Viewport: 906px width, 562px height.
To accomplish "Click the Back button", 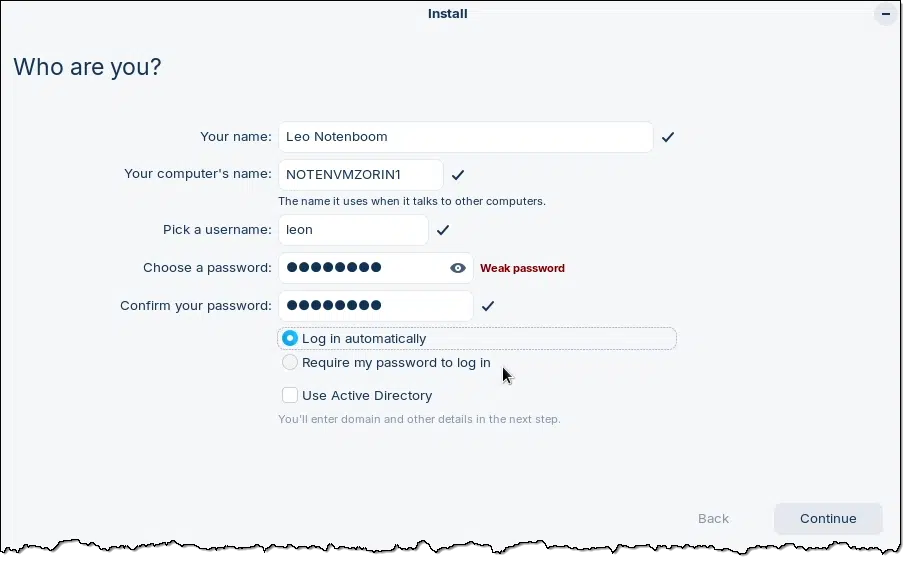I will coord(713,518).
